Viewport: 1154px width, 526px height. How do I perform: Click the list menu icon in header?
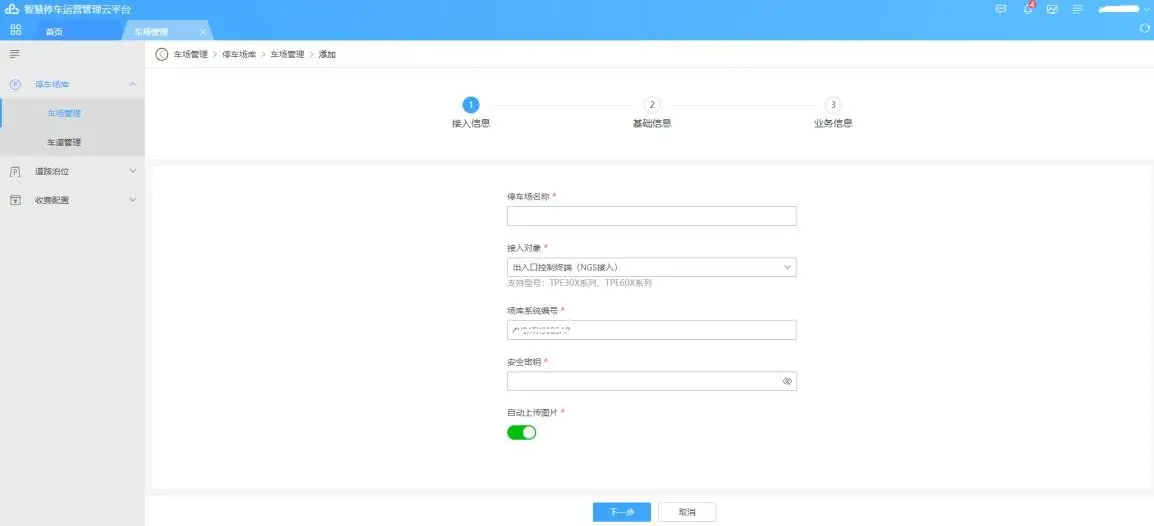(1078, 9)
